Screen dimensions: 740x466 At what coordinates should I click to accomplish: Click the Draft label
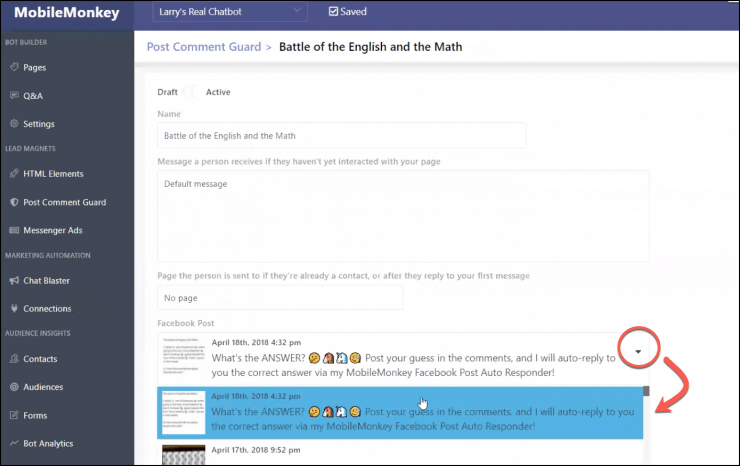click(168, 92)
